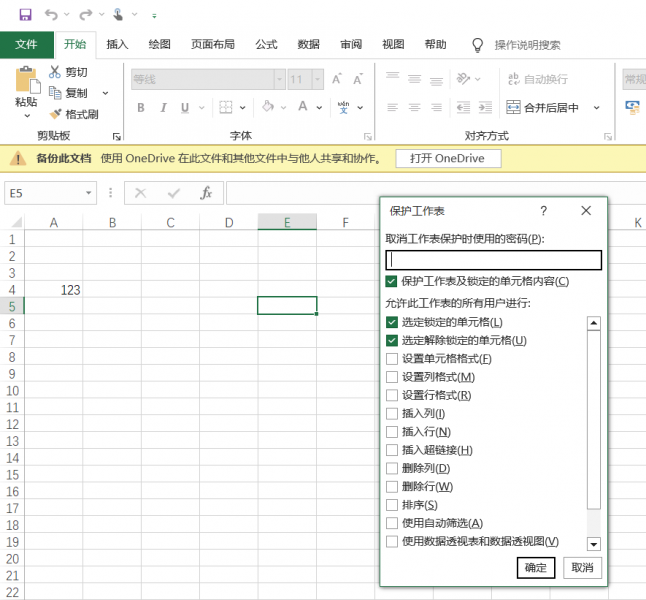Image resolution: width=646 pixels, height=600 pixels.
Task: Click the Cut (剪切) scissors icon
Action: click(54, 72)
